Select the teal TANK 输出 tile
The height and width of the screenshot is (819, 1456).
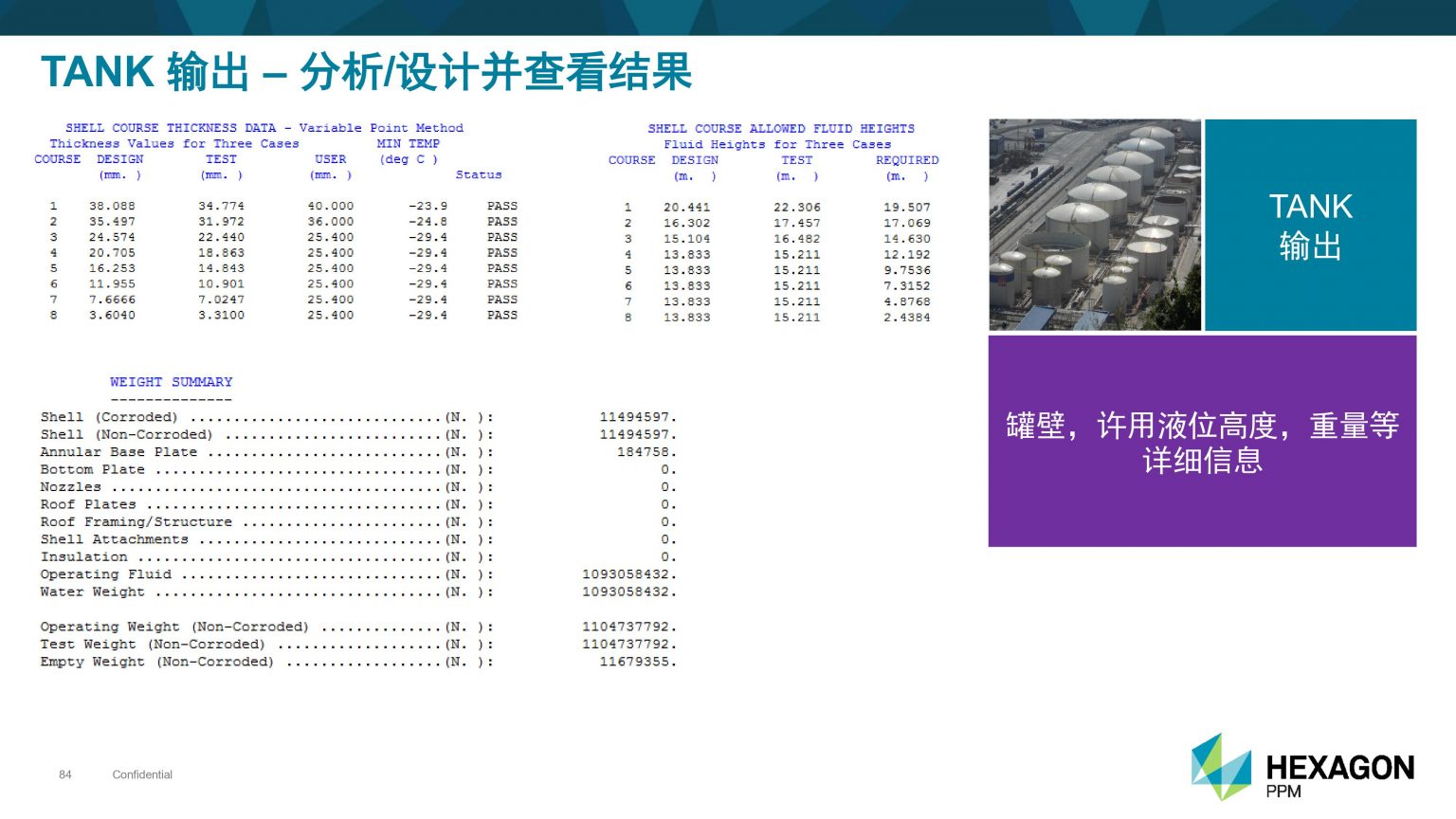coord(1310,225)
